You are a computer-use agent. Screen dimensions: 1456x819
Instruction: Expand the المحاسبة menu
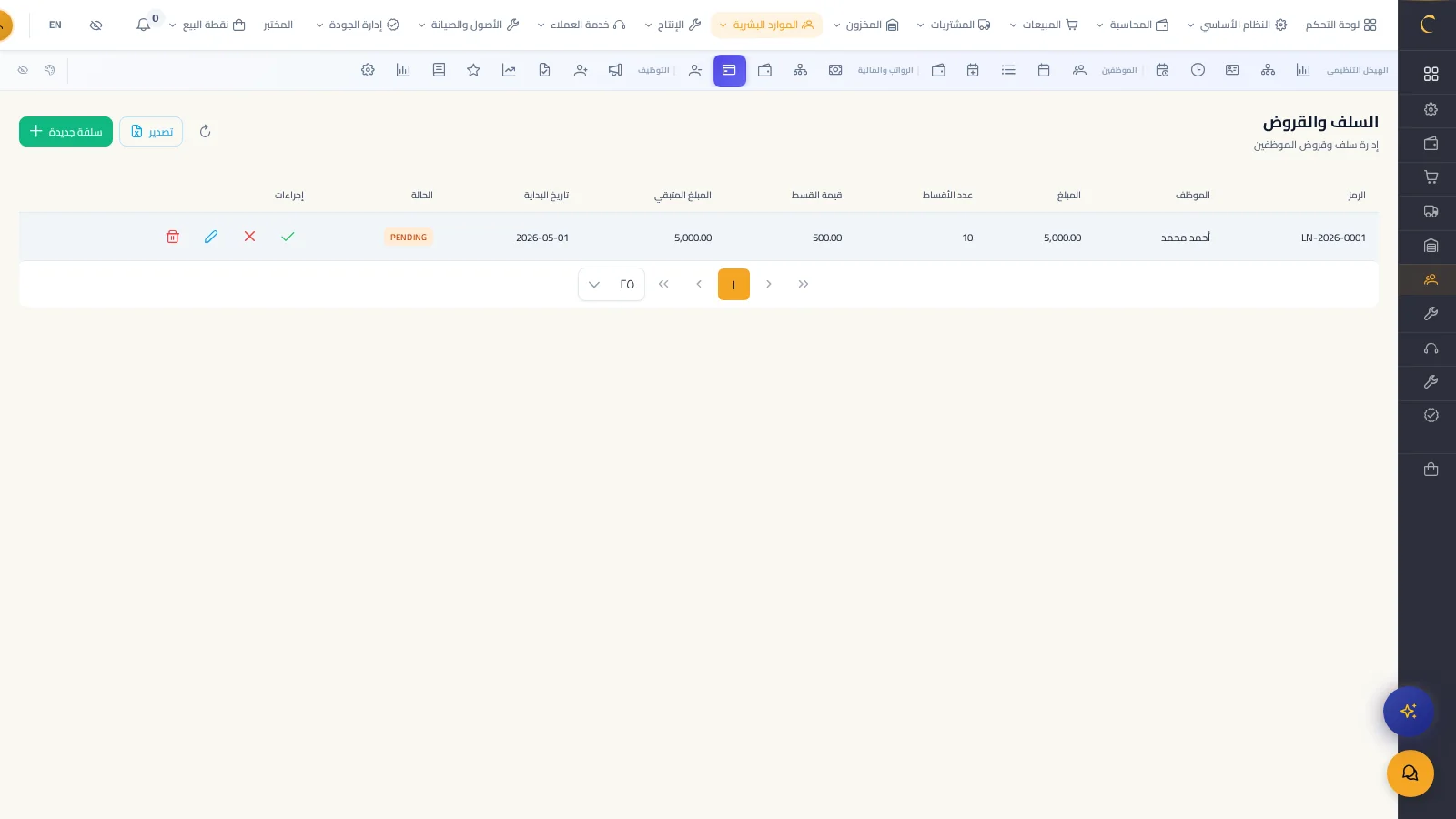[1132, 25]
